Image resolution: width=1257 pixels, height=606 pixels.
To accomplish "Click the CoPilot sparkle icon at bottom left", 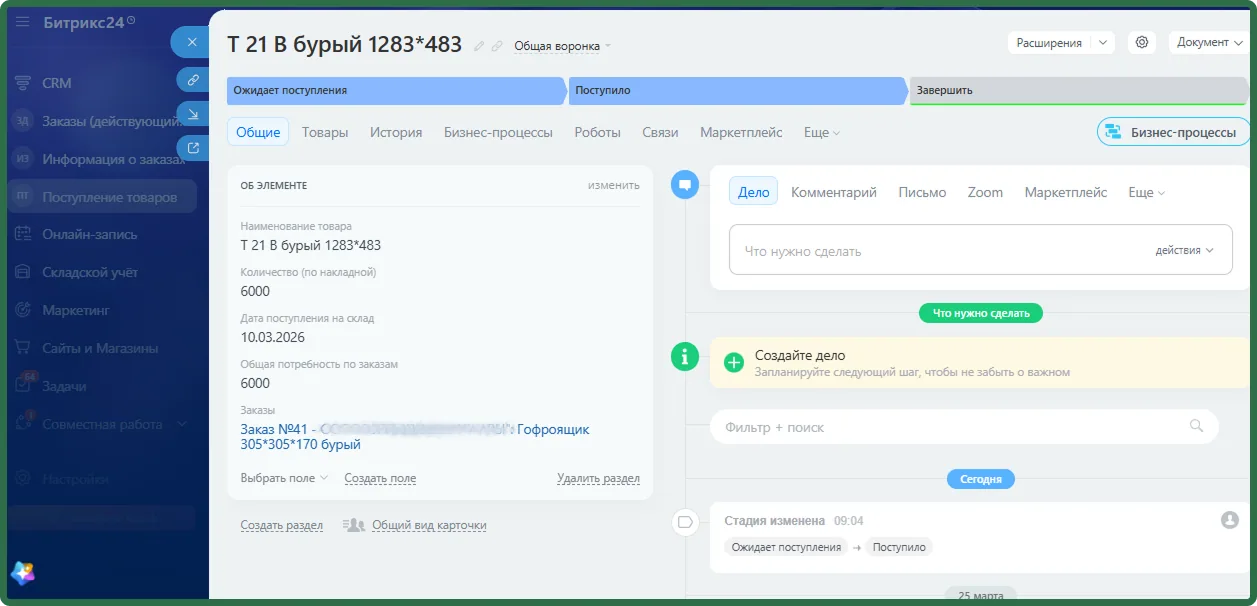I will [x=23, y=573].
